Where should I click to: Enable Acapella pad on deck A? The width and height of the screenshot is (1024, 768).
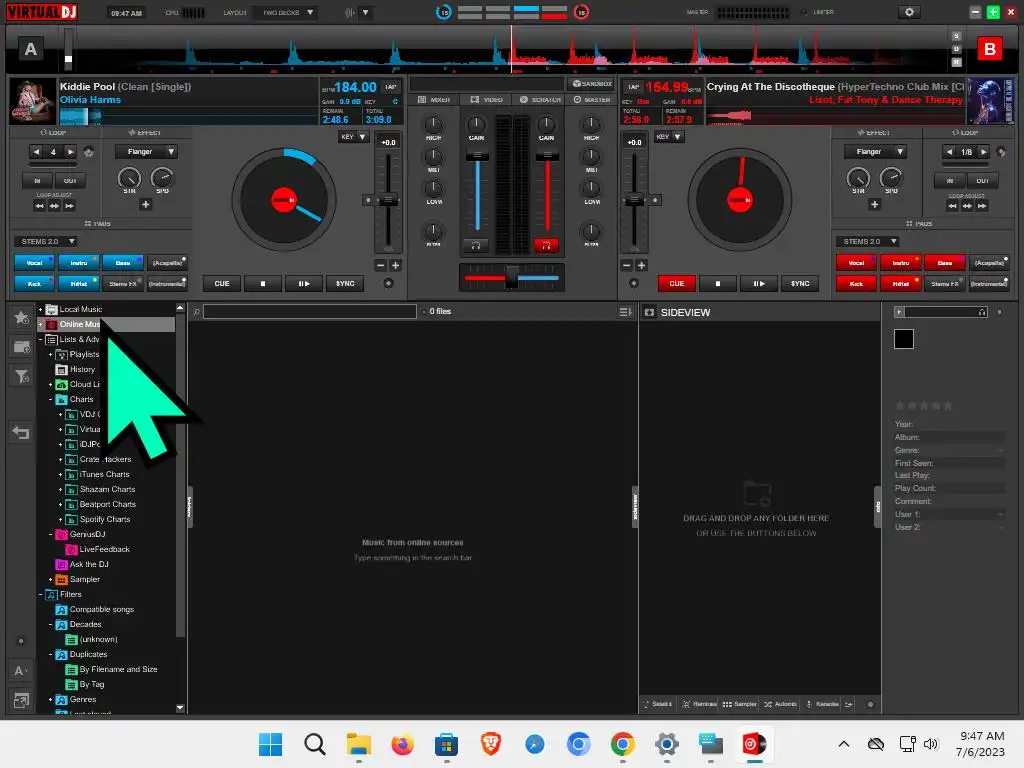[167, 263]
